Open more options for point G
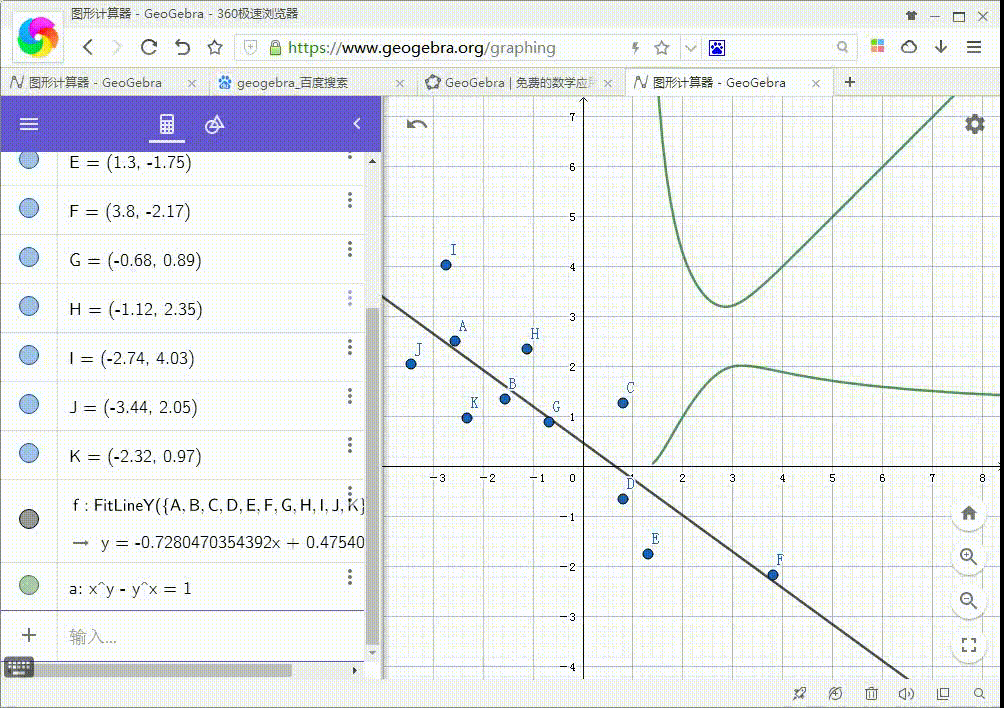The width and height of the screenshot is (1004, 708). [350, 249]
